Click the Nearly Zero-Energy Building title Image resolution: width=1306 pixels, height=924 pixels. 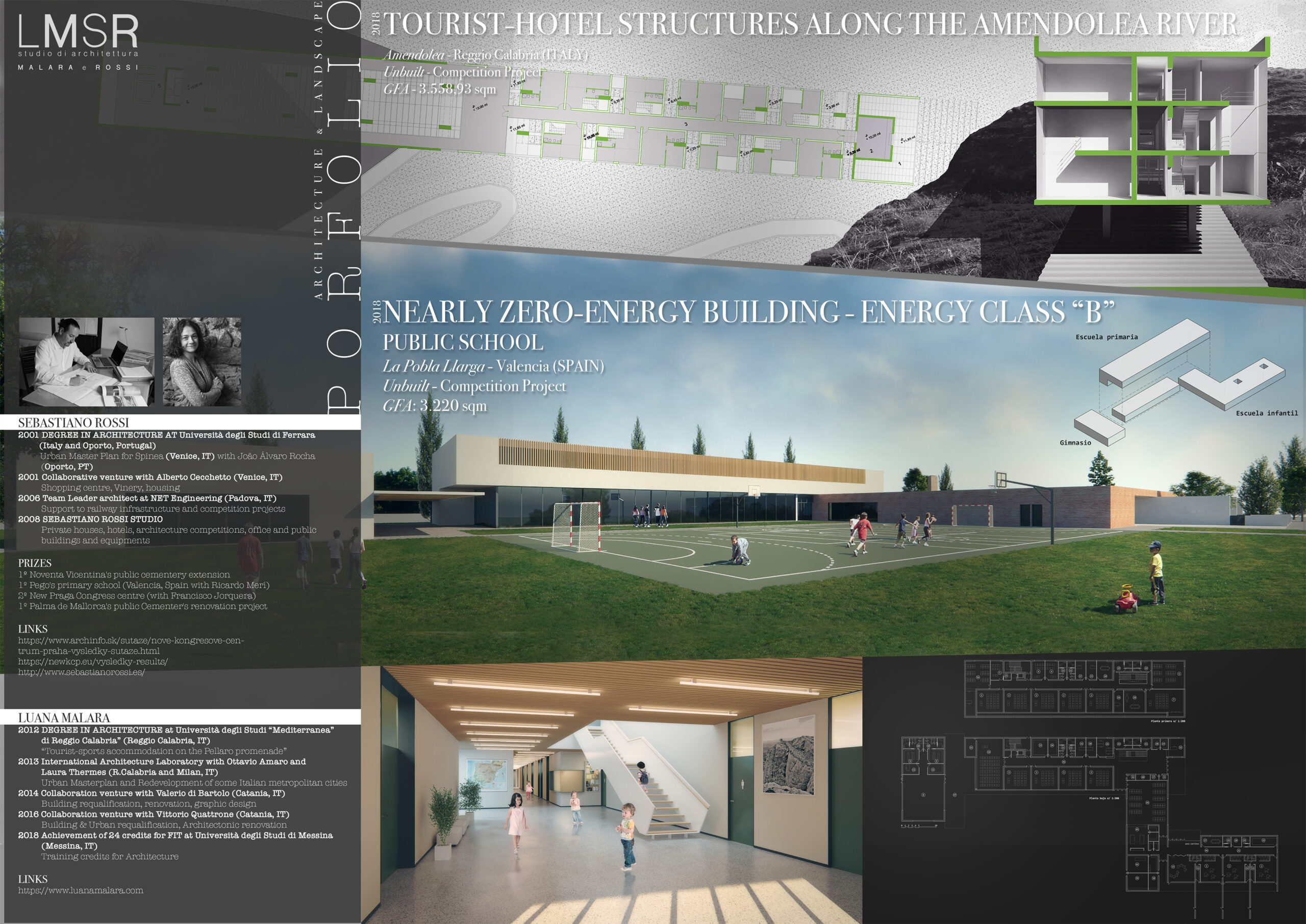pyautogui.click(x=748, y=312)
